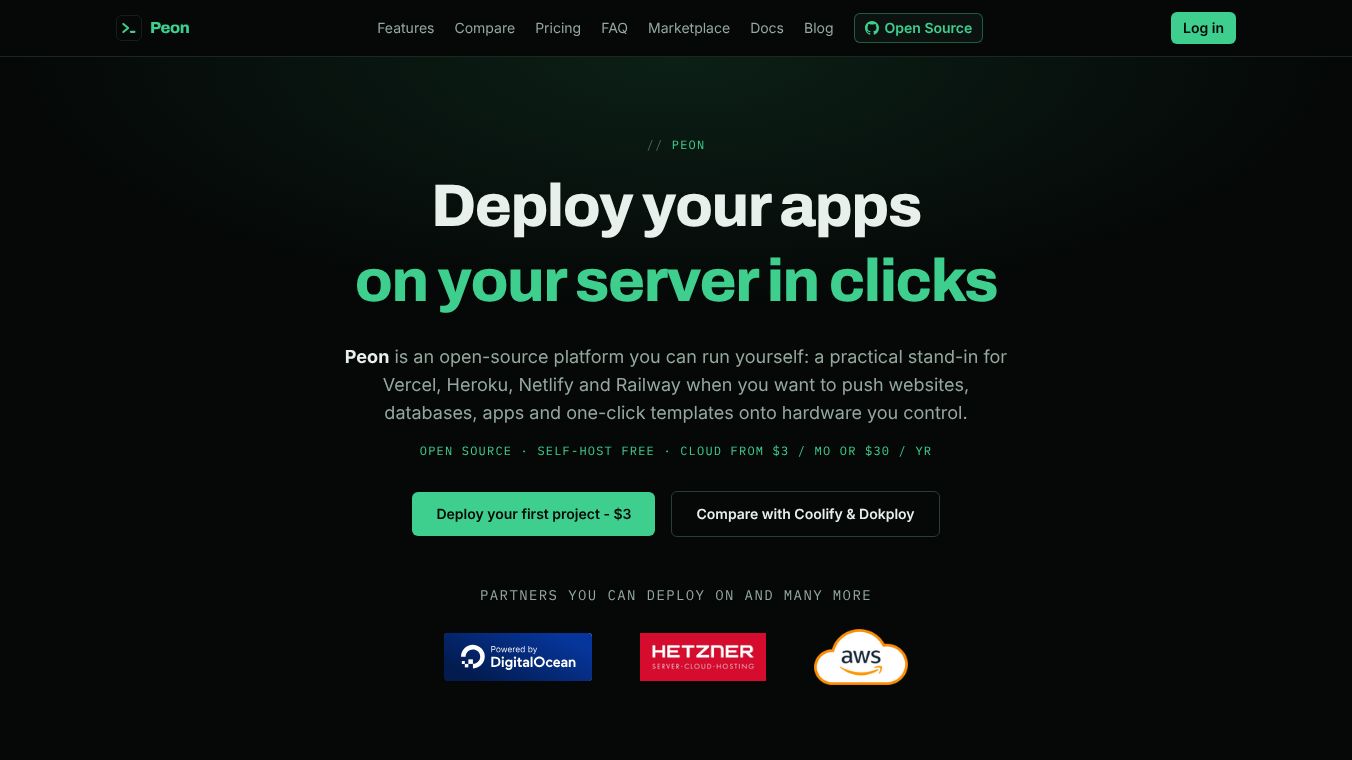Click the Peon brand name

[x=169, y=28]
